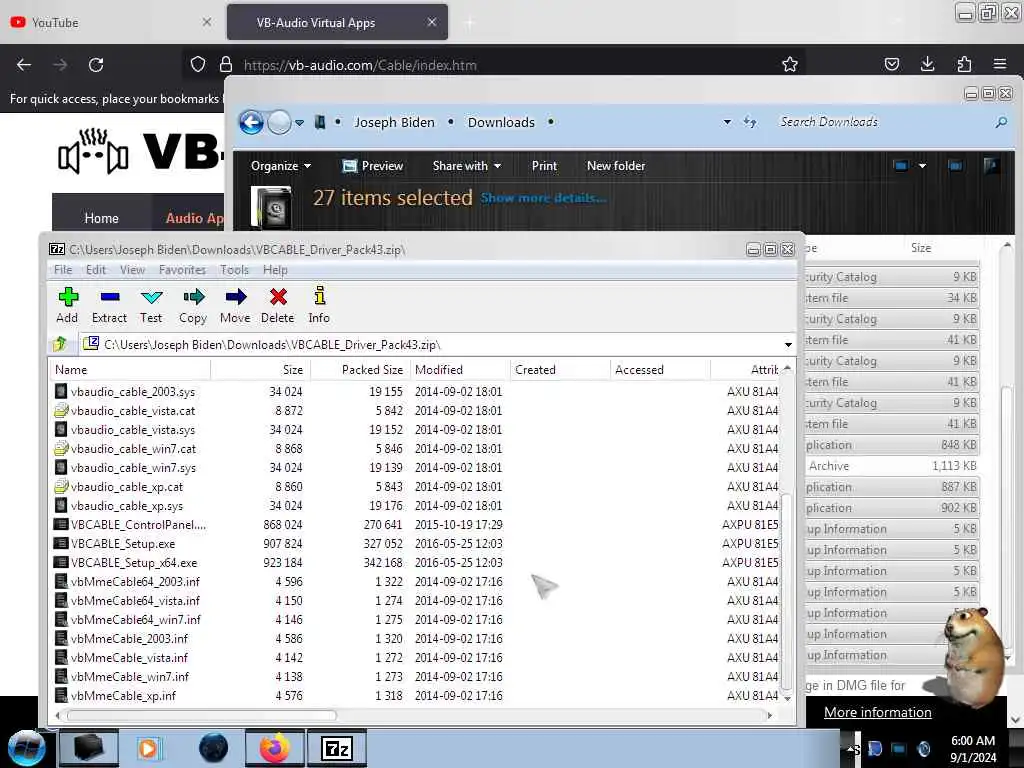
Task: Open the Share with dropdown
Action: [x=466, y=166]
